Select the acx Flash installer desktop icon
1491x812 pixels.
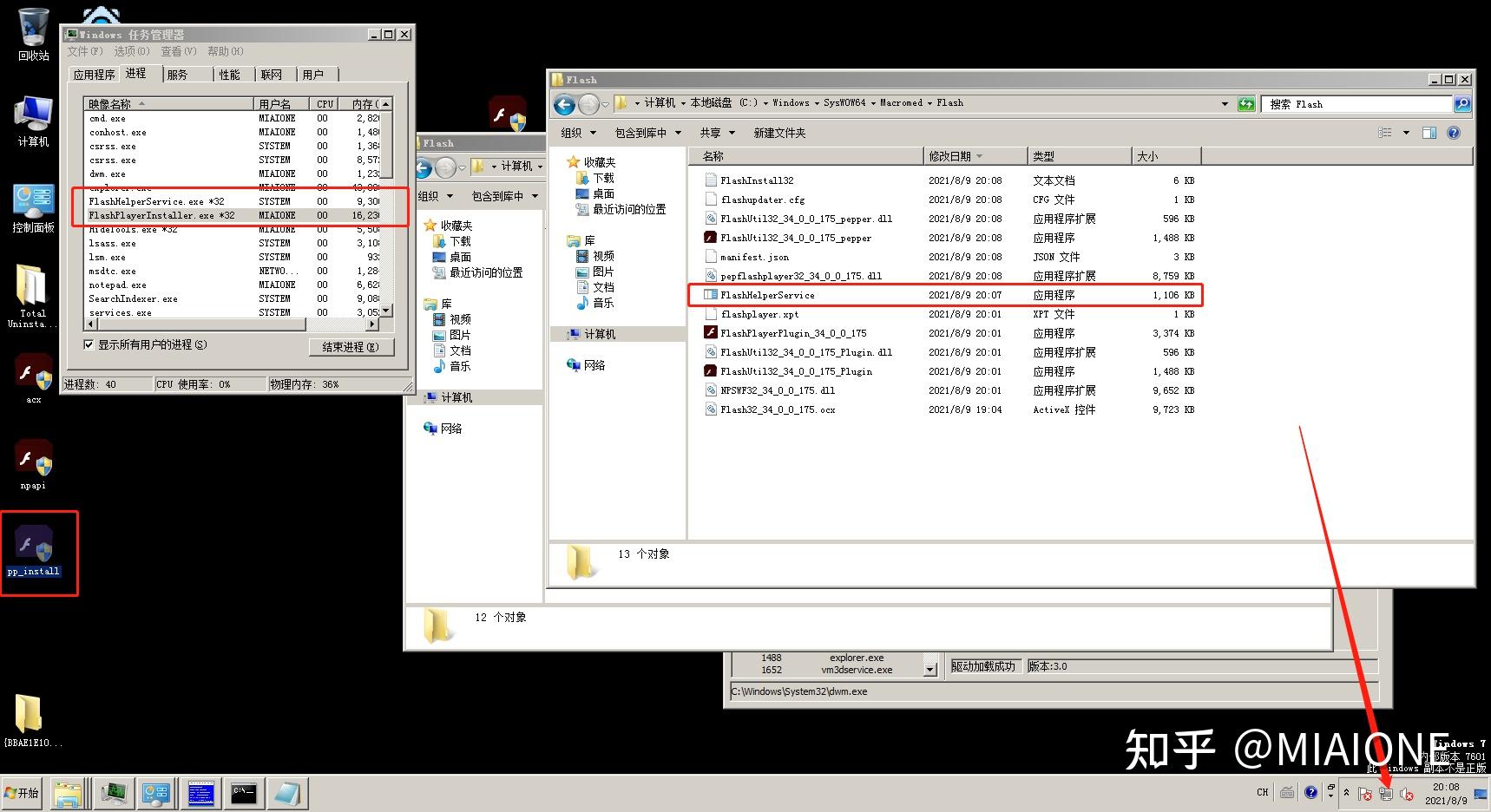[33, 378]
